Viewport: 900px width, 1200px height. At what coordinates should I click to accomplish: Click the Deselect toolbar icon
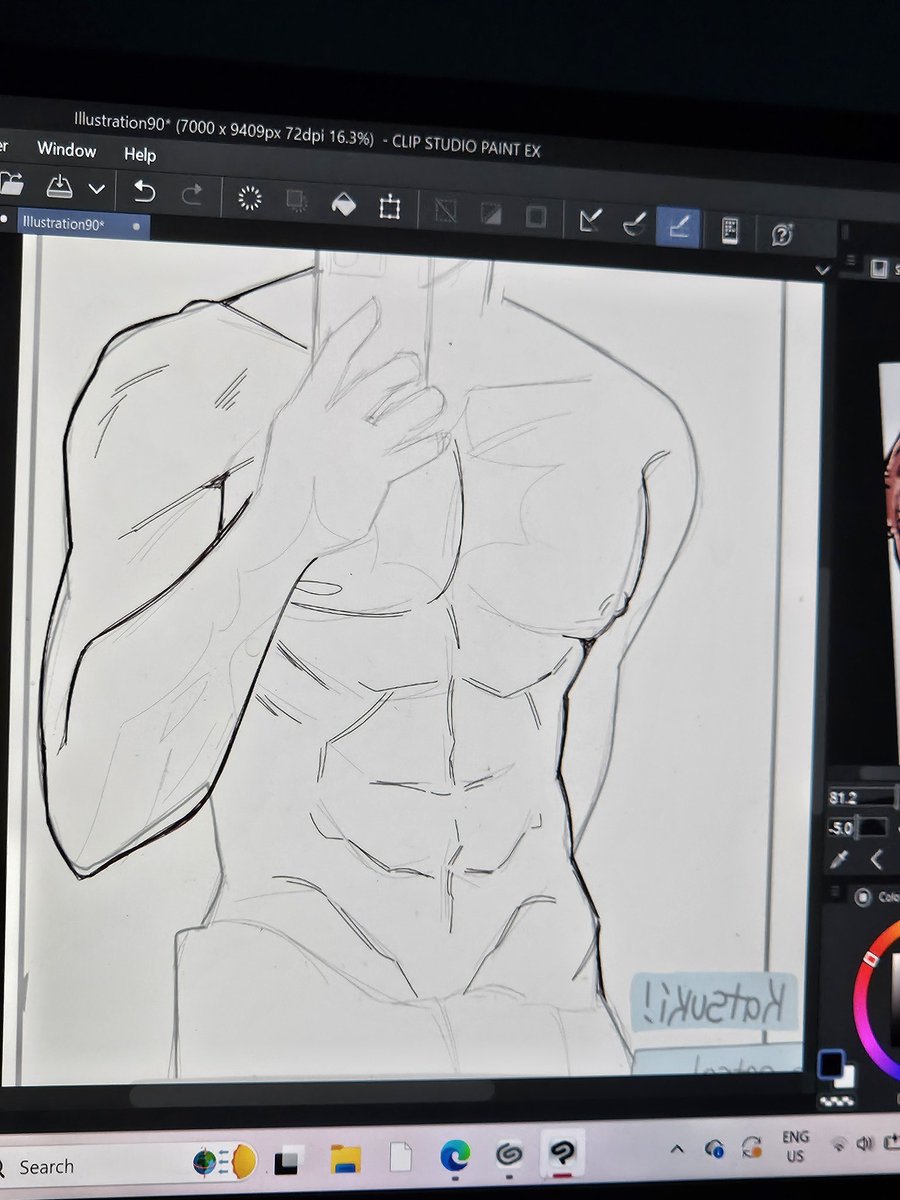[445, 210]
